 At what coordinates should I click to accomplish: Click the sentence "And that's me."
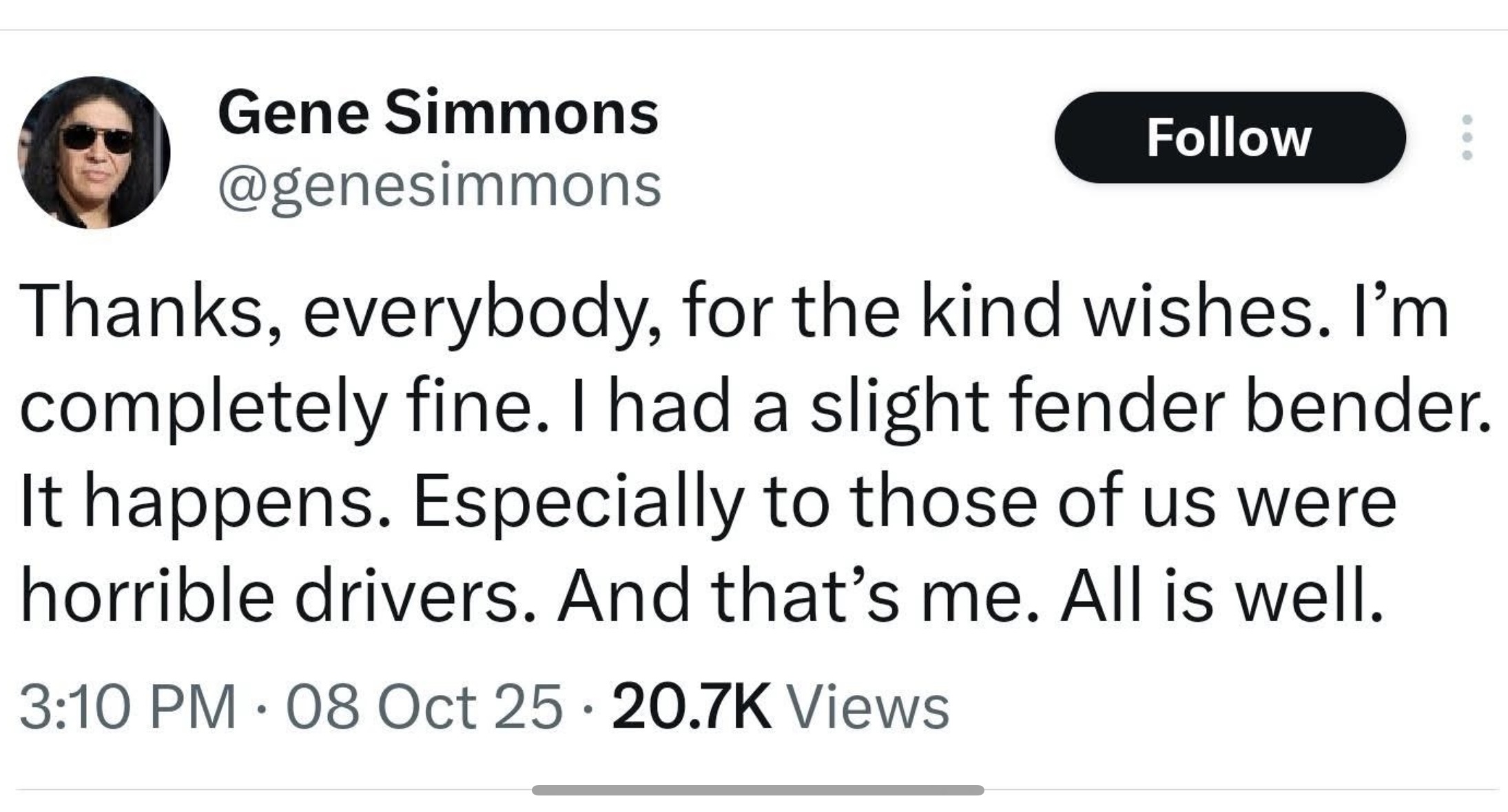pyautogui.click(x=797, y=596)
